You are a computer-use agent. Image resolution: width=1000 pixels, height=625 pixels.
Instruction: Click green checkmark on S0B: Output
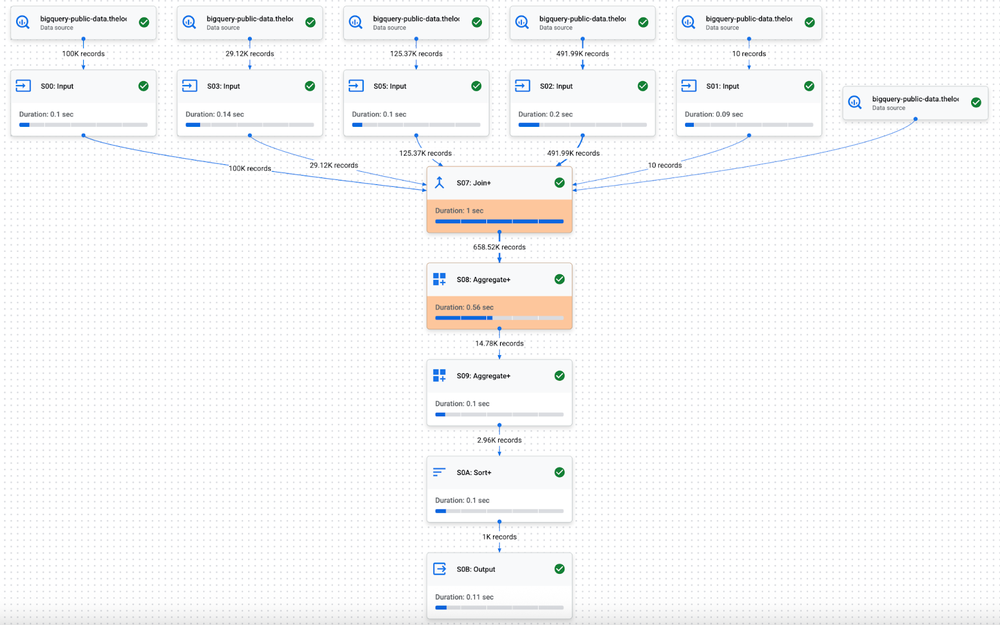click(x=559, y=569)
